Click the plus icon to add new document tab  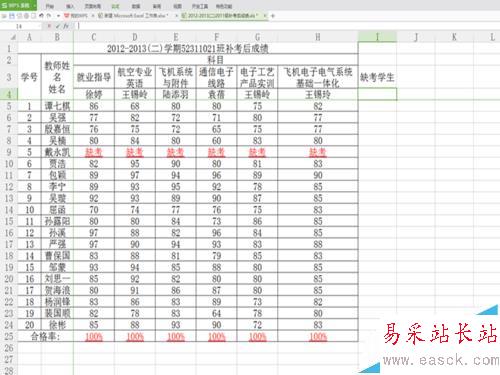click(273, 16)
